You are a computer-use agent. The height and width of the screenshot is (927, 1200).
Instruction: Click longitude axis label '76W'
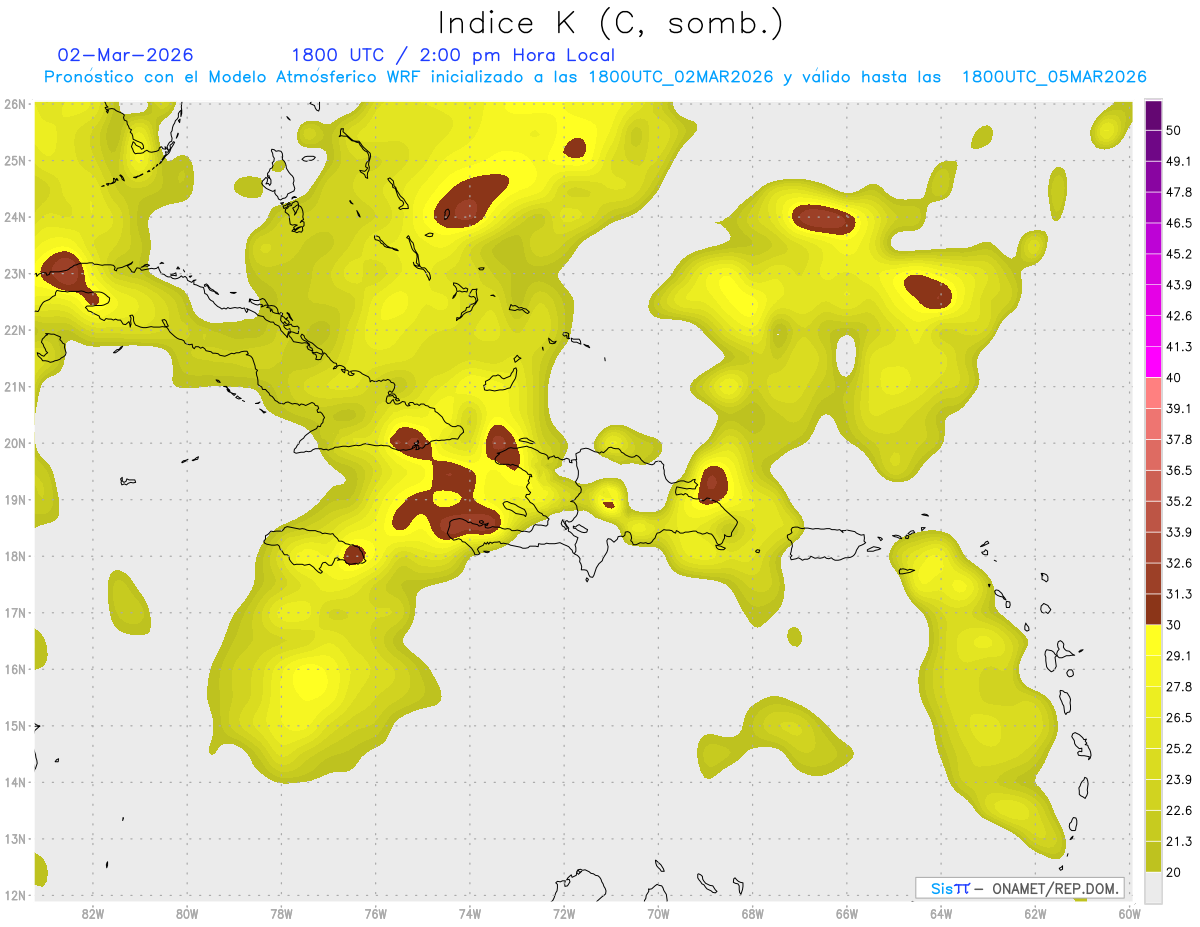click(375, 913)
